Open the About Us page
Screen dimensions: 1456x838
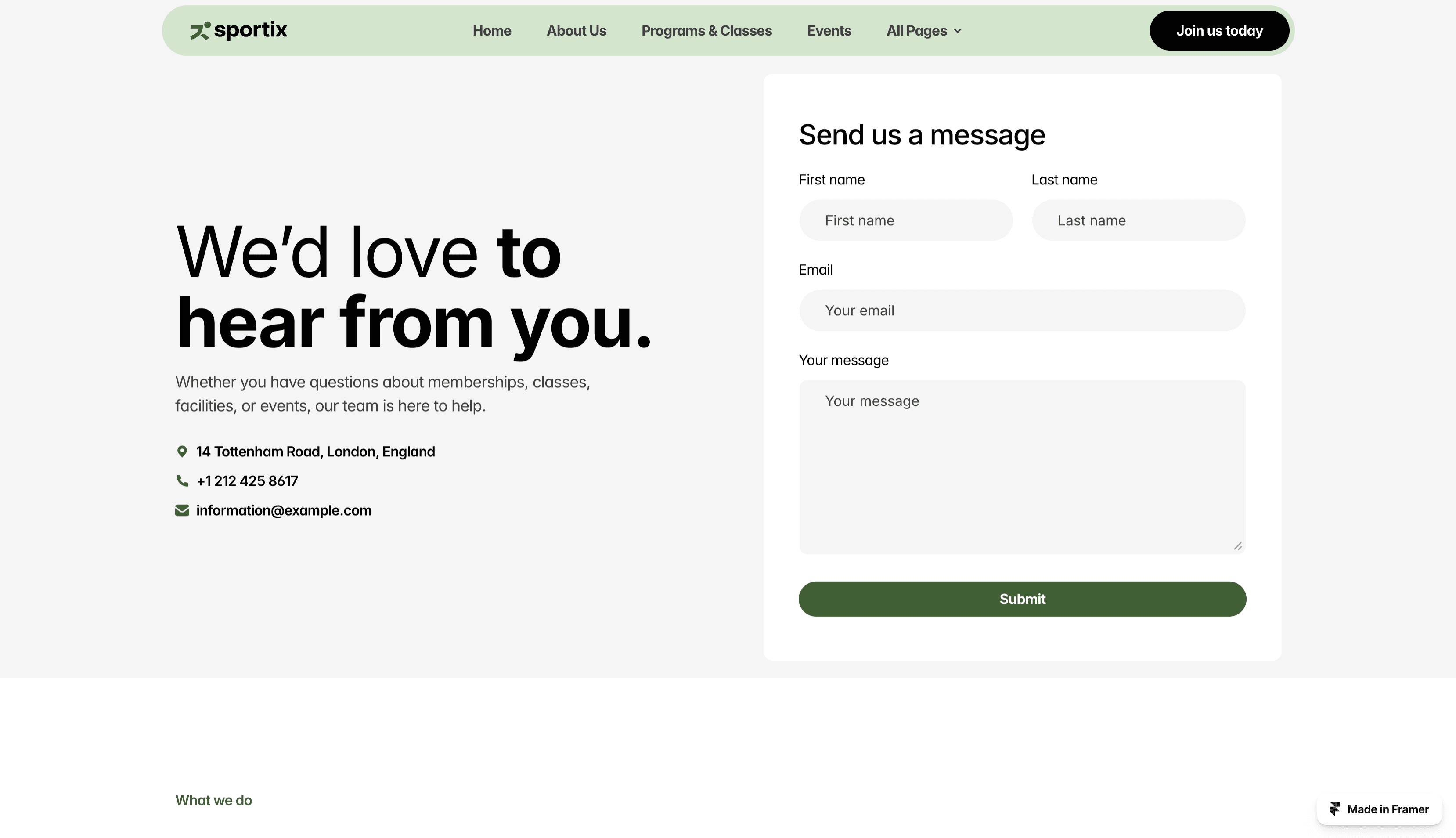576,31
